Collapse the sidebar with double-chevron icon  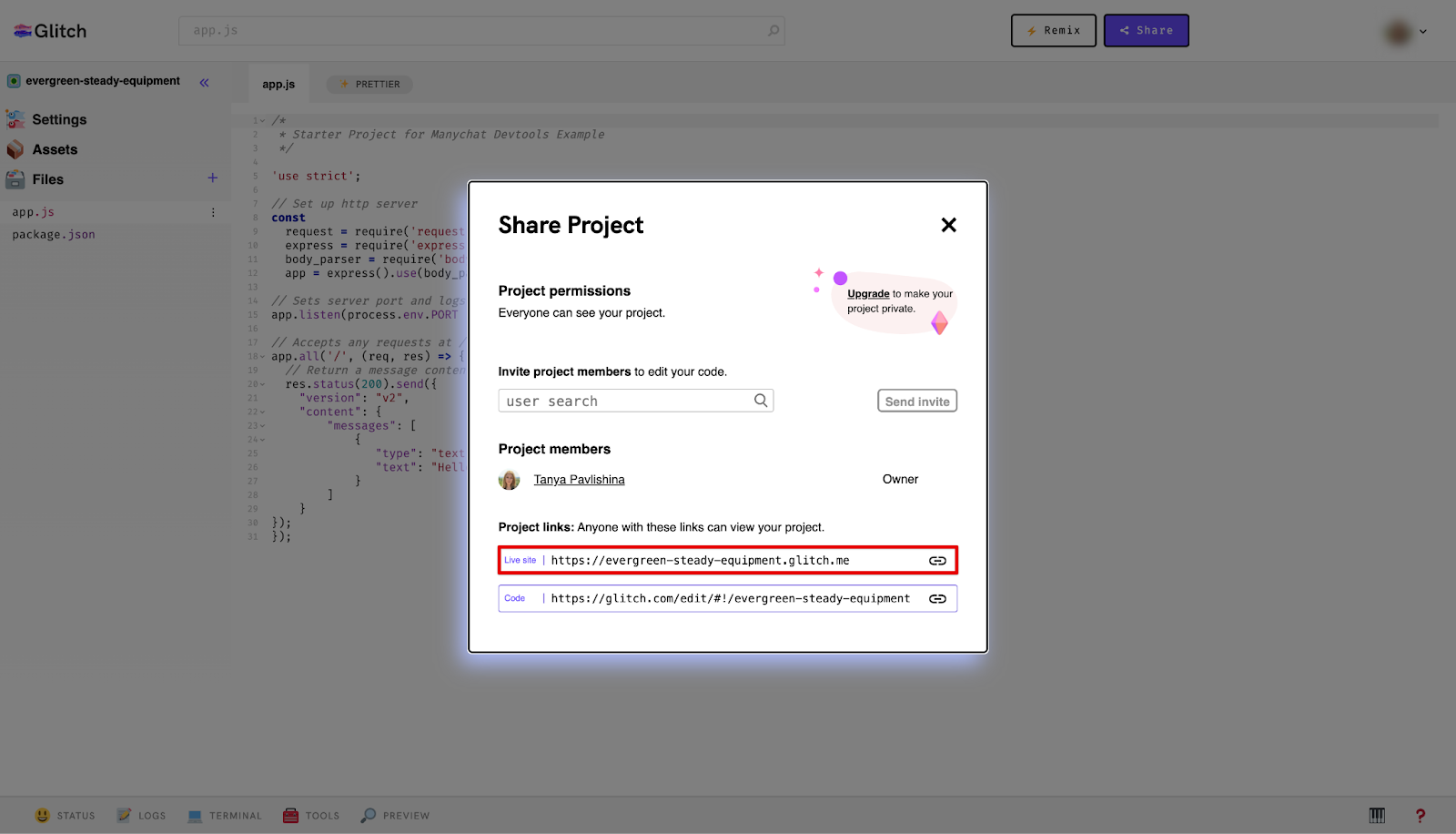click(205, 83)
